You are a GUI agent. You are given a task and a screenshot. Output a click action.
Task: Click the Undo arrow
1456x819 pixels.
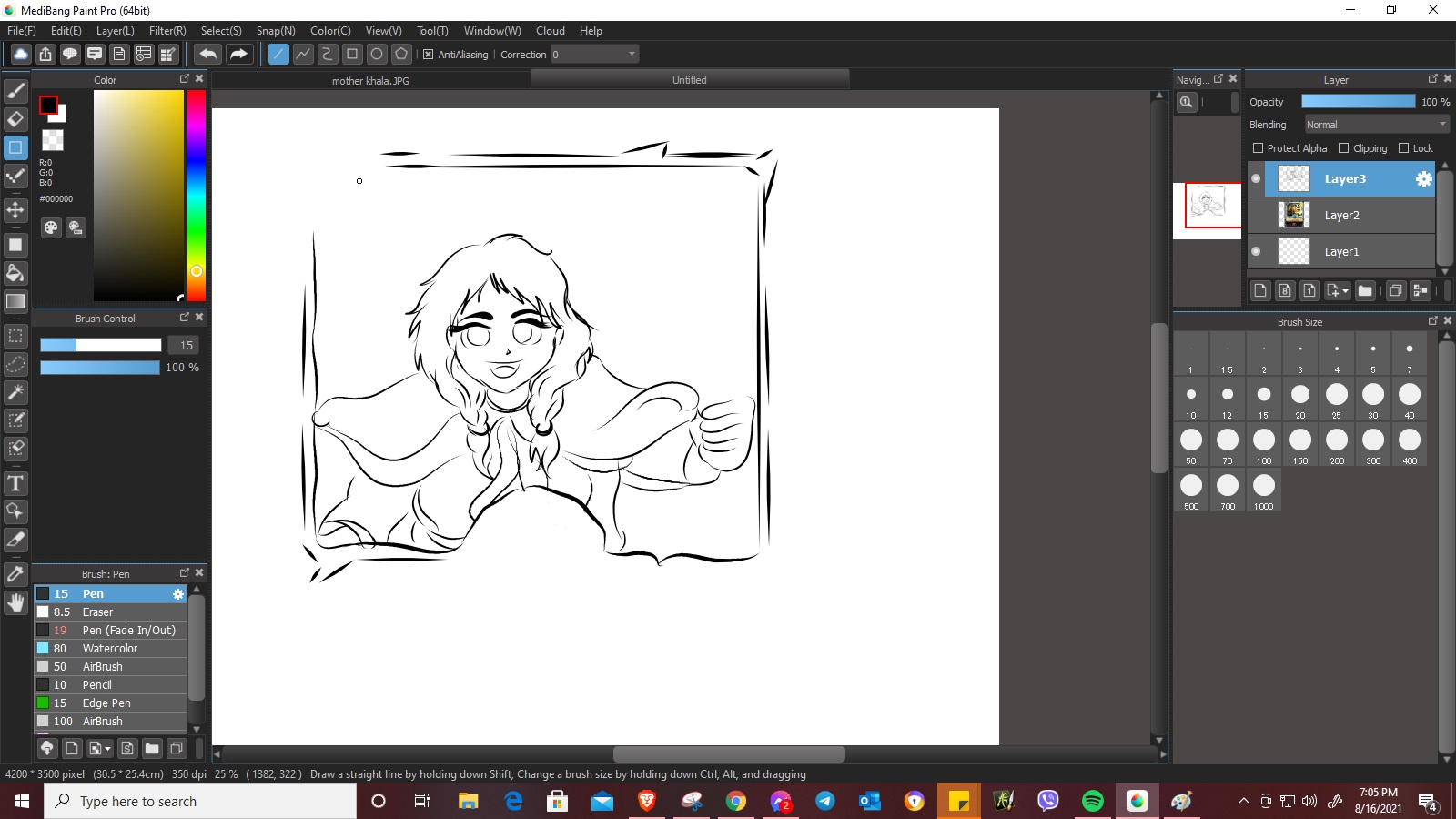(x=207, y=54)
